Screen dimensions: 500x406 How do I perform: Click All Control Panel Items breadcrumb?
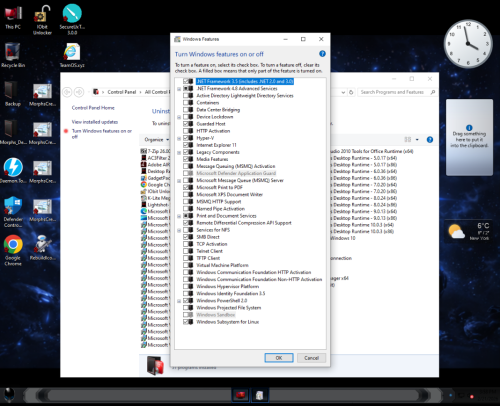coord(157,92)
